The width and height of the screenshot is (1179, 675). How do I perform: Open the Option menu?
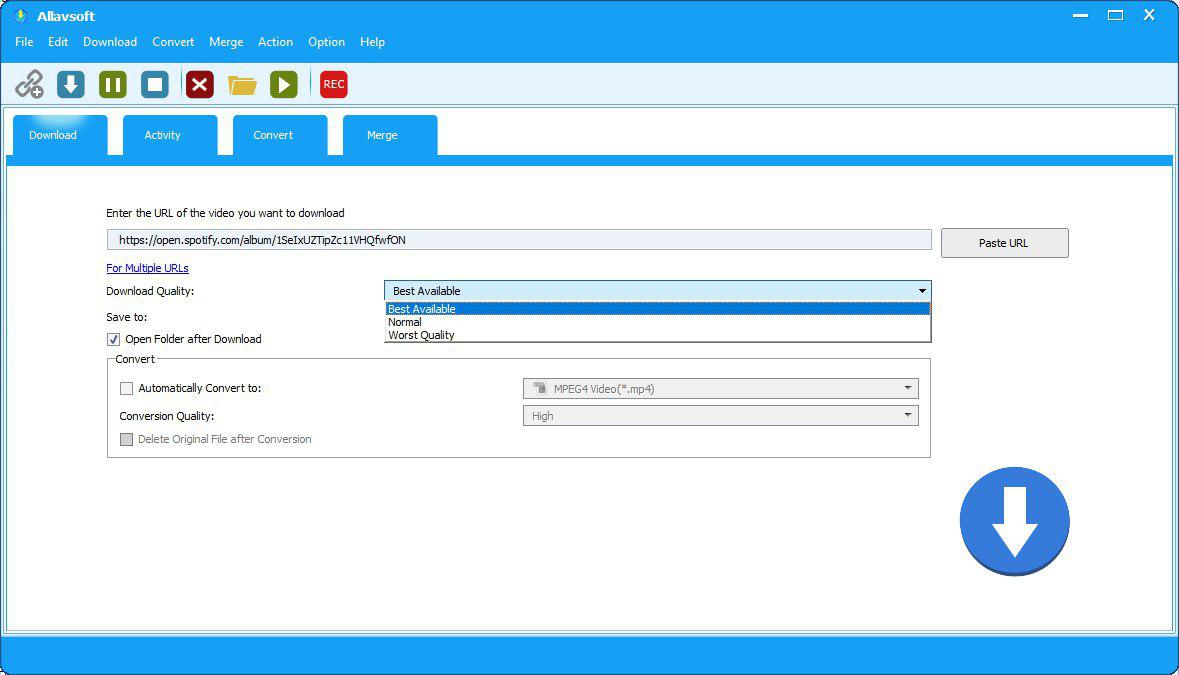(326, 42)
